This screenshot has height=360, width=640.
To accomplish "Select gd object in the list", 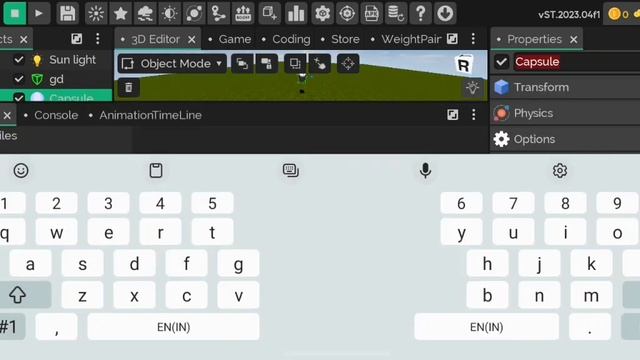I will pyautogui.click(x=56, y=79).
